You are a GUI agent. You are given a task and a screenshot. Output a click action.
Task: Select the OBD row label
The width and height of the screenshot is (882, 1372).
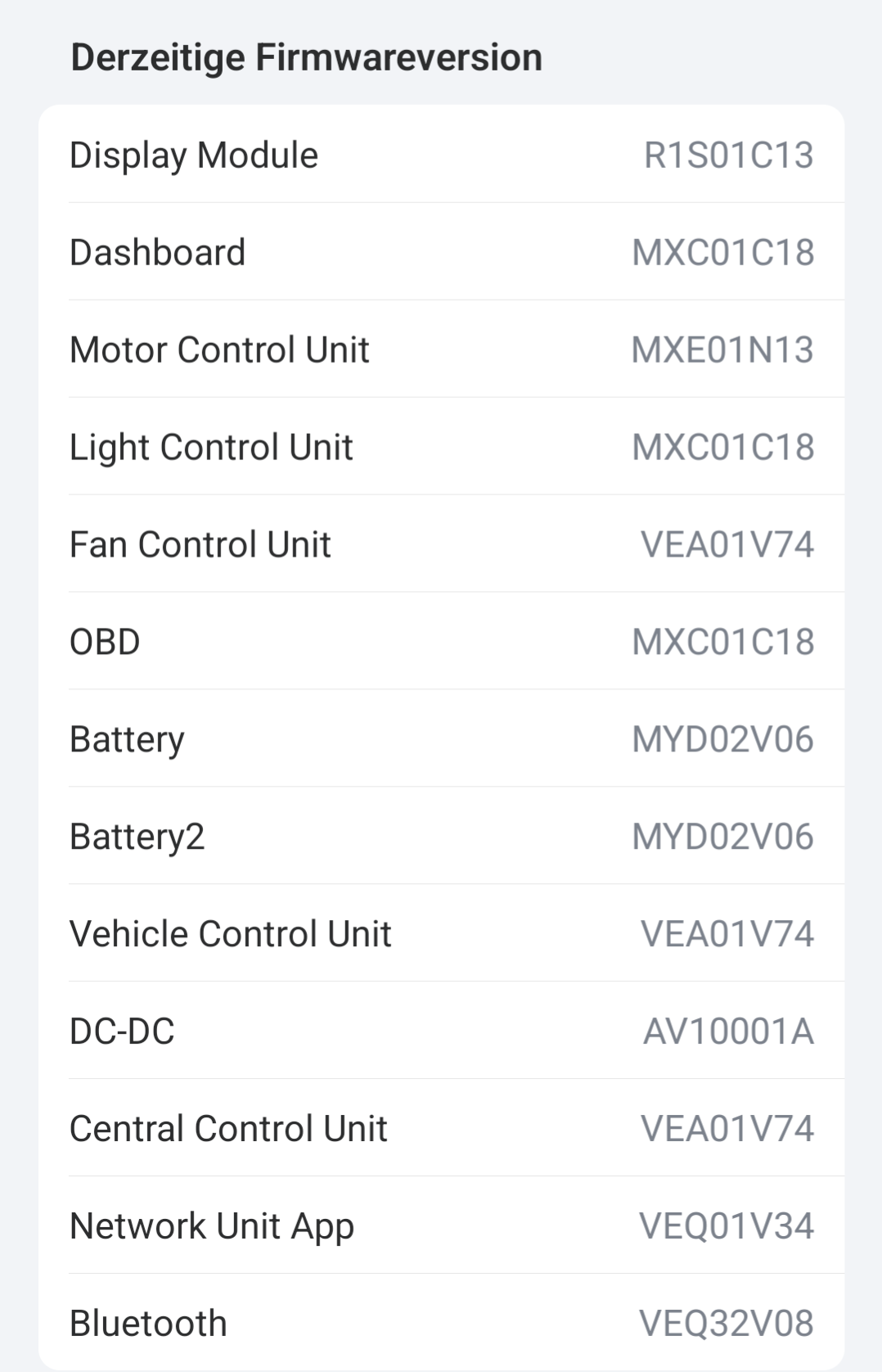[105, 642]
